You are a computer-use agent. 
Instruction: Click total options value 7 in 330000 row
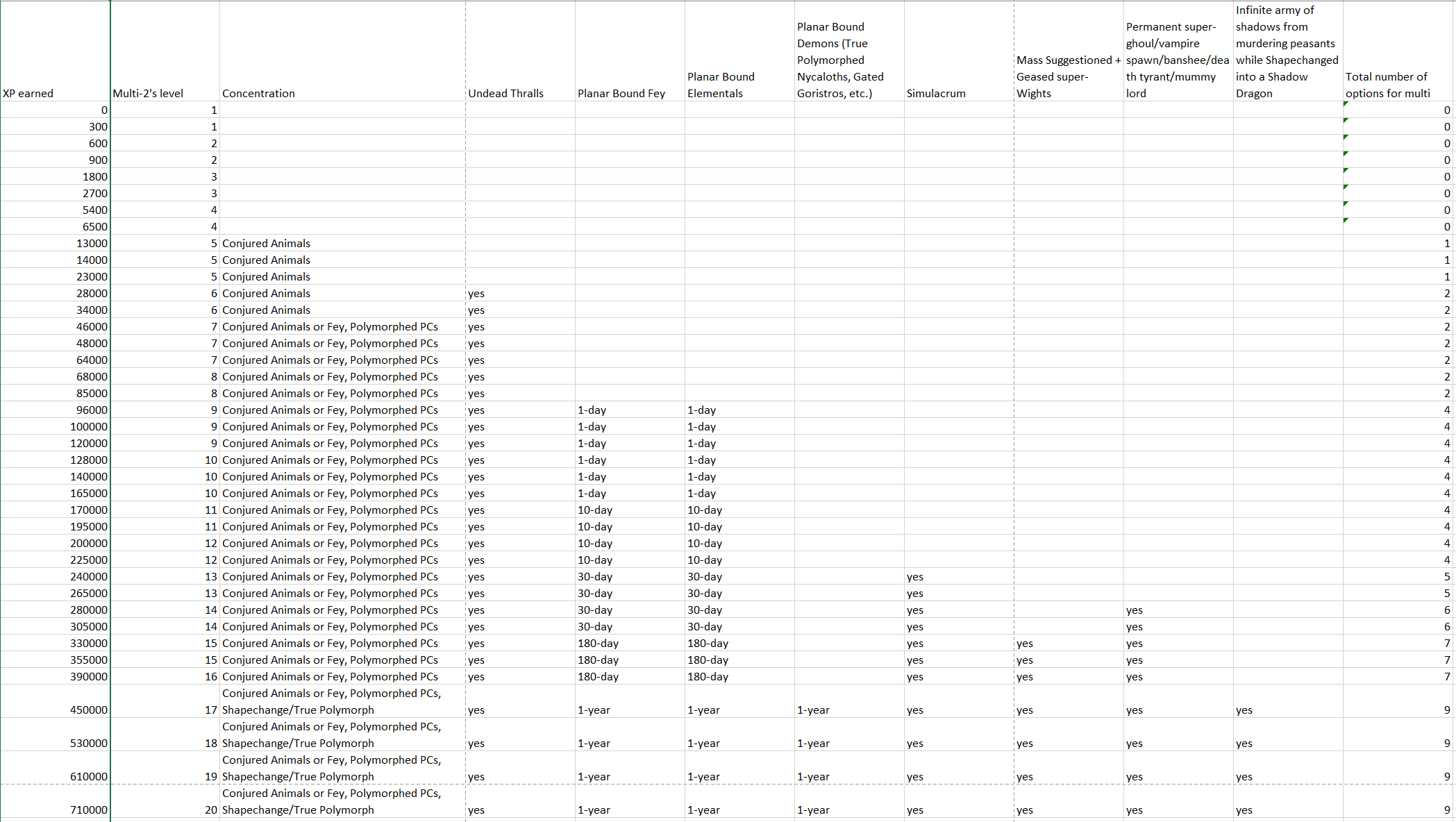[1399, 643]
